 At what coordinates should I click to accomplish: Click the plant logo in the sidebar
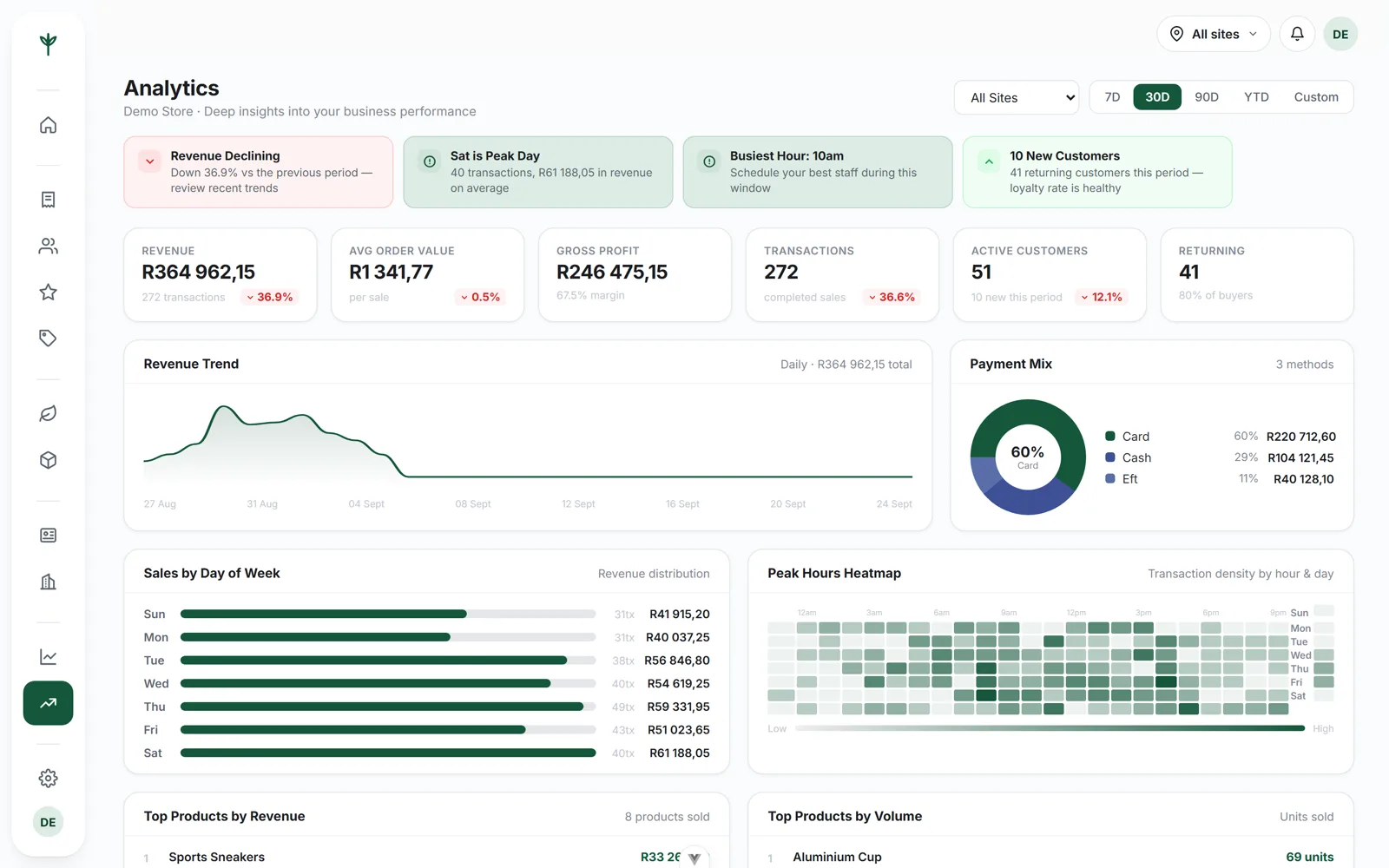[49, 43]
